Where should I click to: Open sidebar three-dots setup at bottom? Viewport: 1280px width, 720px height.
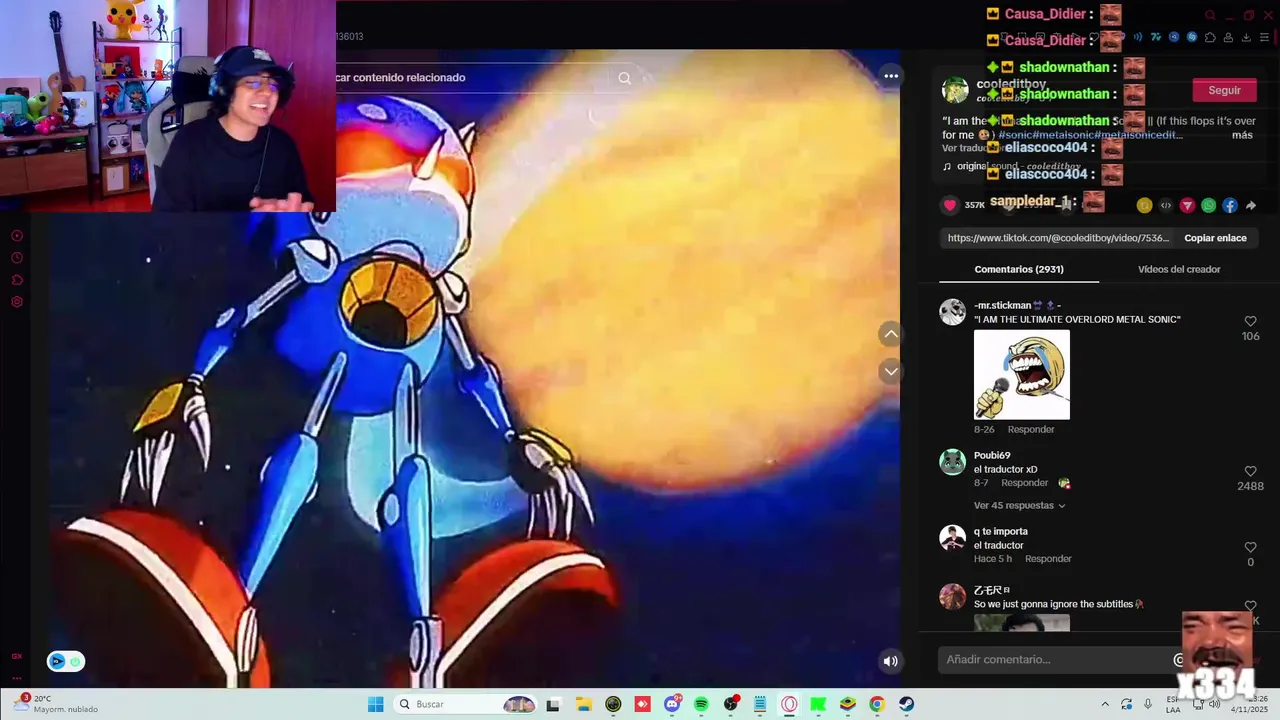[16, 678]
